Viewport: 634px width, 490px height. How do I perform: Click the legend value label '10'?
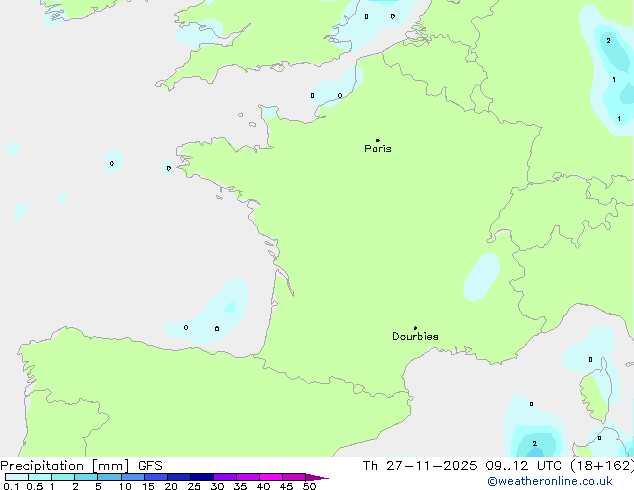[x=125, y=486]
